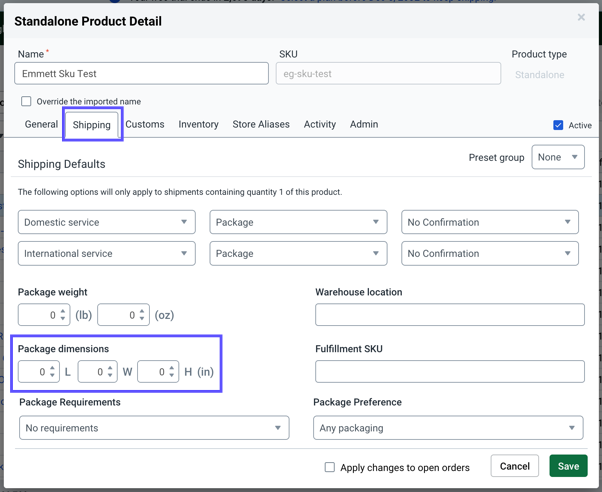Screen dimensions: 602x492
Task: Open the Customs tab
Action: [x=145, y=124]
